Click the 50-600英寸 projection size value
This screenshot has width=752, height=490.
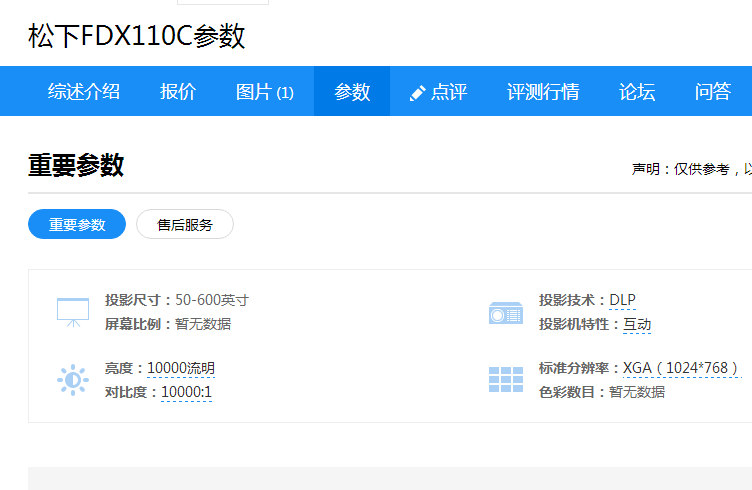pyautogui.click(x=212, y=300)
